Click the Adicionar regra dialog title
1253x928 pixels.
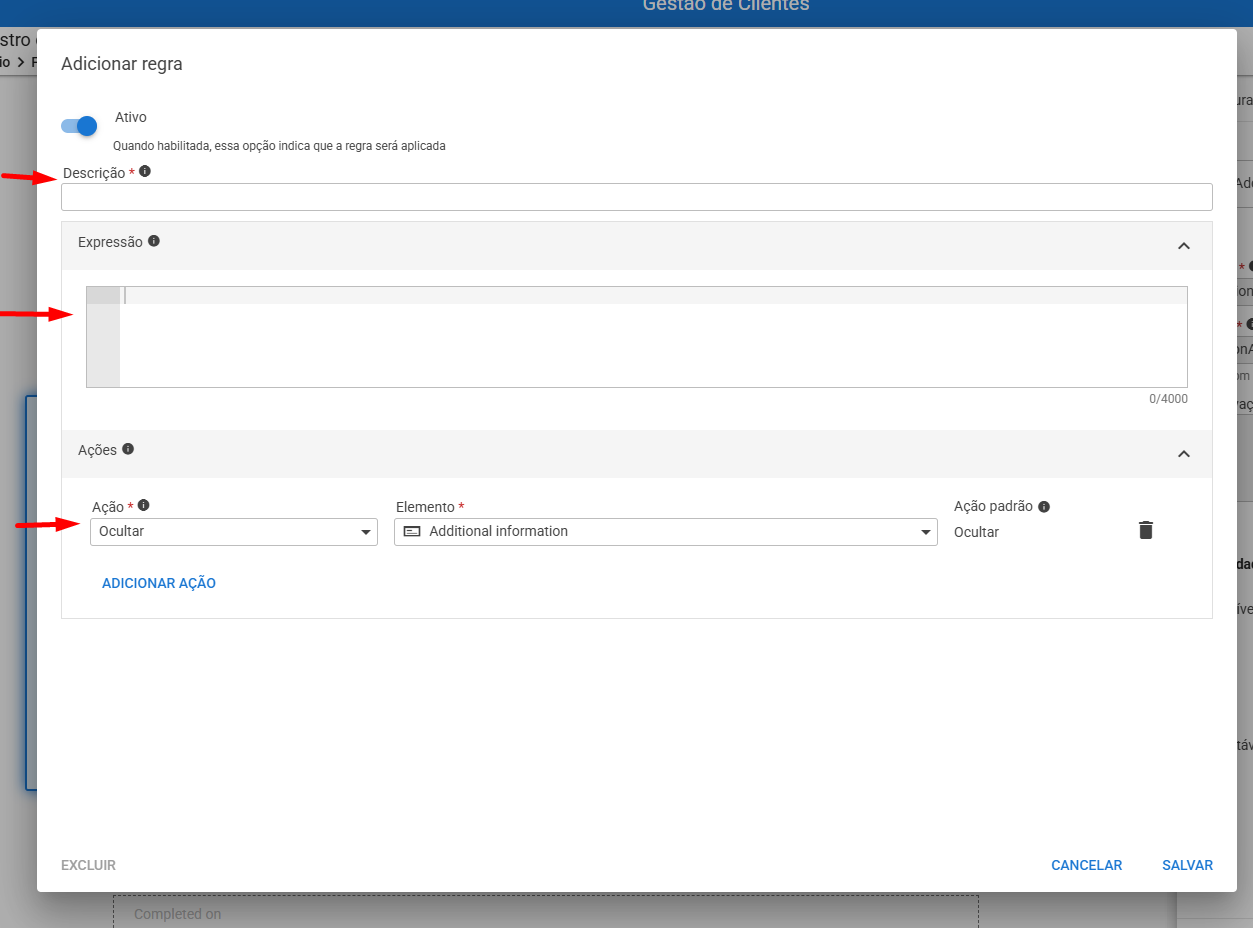tap(122, 64)
